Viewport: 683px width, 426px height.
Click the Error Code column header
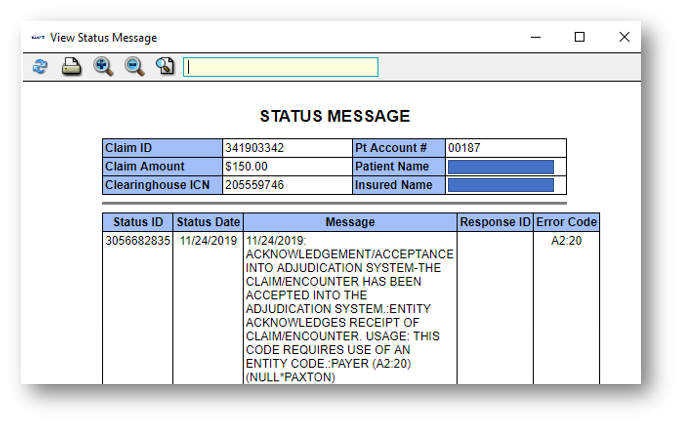pyautogui.click(x=566, y=222)
